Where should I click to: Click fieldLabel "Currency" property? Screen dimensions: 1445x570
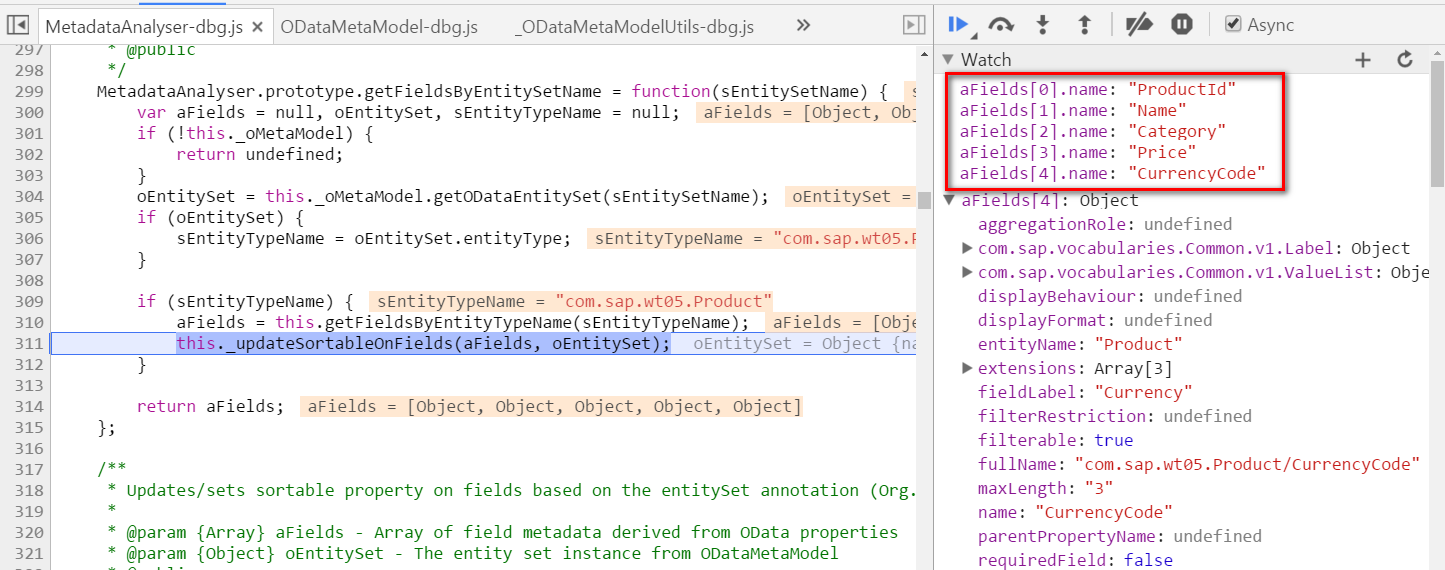click(x=1086, y=392)
